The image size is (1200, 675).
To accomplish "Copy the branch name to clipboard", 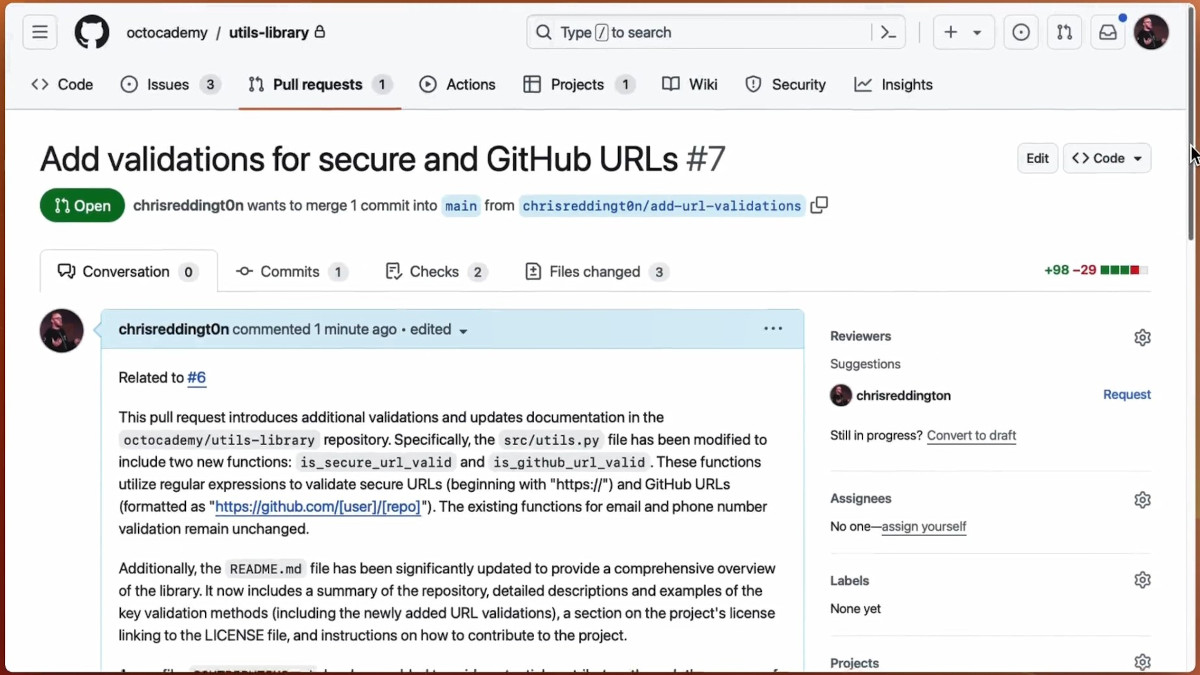I will pos(819,205).
